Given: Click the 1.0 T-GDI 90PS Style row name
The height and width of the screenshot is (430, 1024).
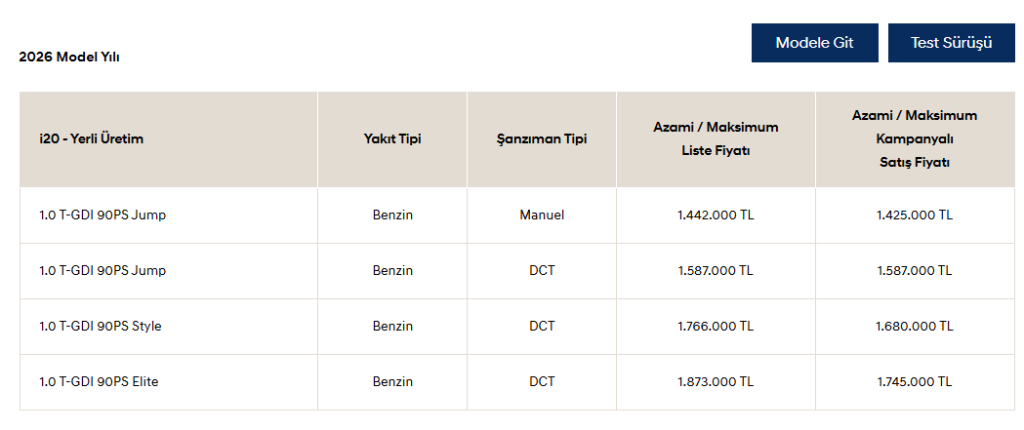Looking at the screenshot, I should 100,326.
